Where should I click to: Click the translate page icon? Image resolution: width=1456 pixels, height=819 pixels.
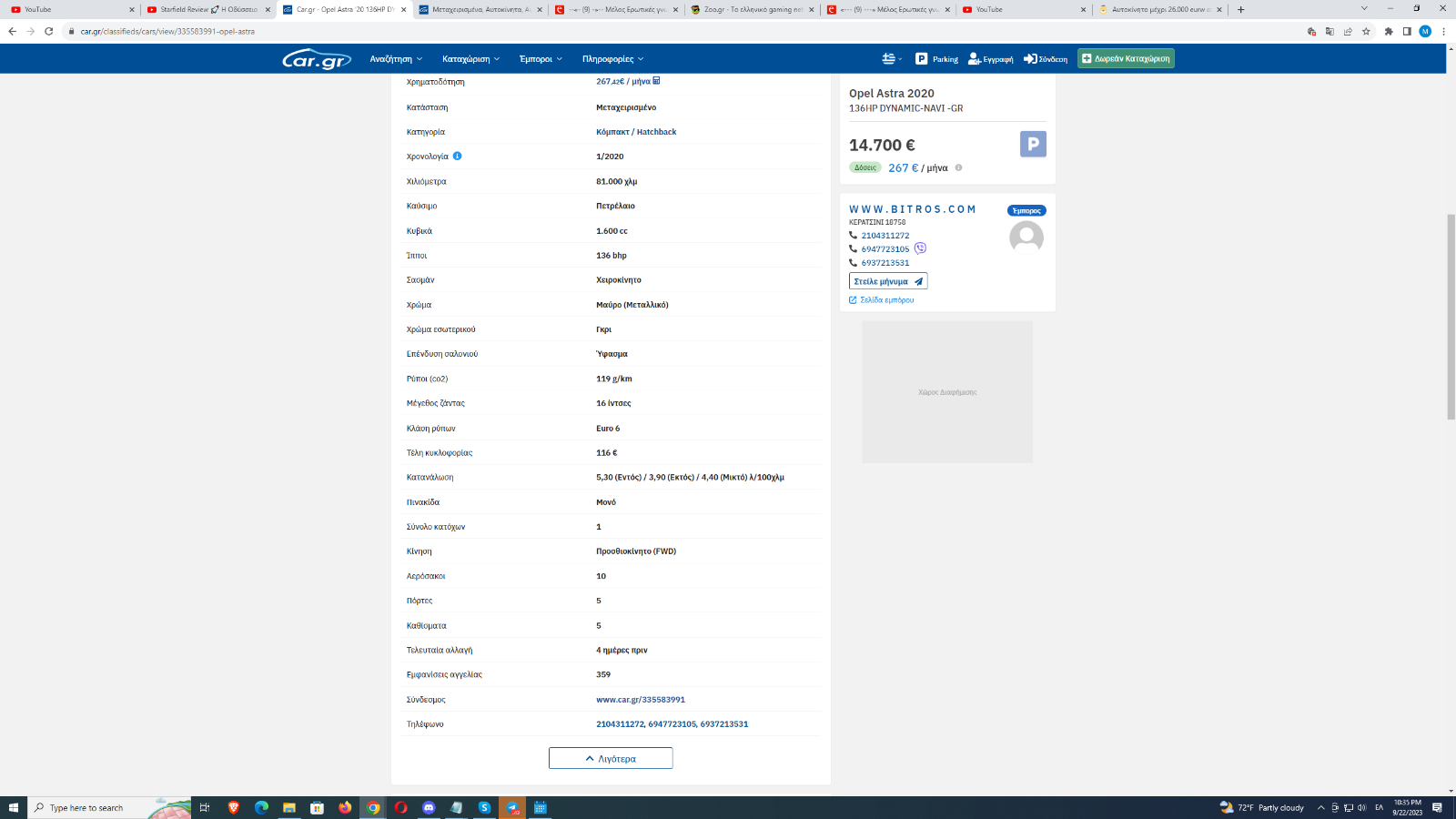(x=1330, y=31)
